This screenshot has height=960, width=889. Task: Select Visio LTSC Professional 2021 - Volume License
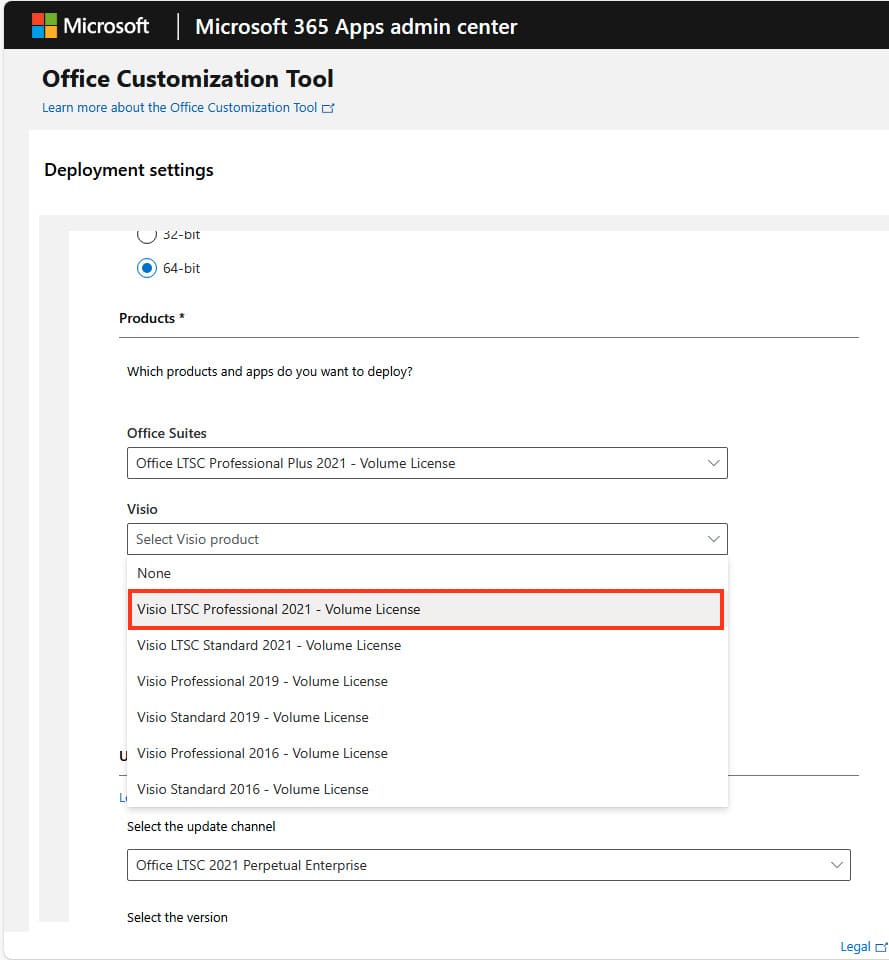[x=279, y=609]
